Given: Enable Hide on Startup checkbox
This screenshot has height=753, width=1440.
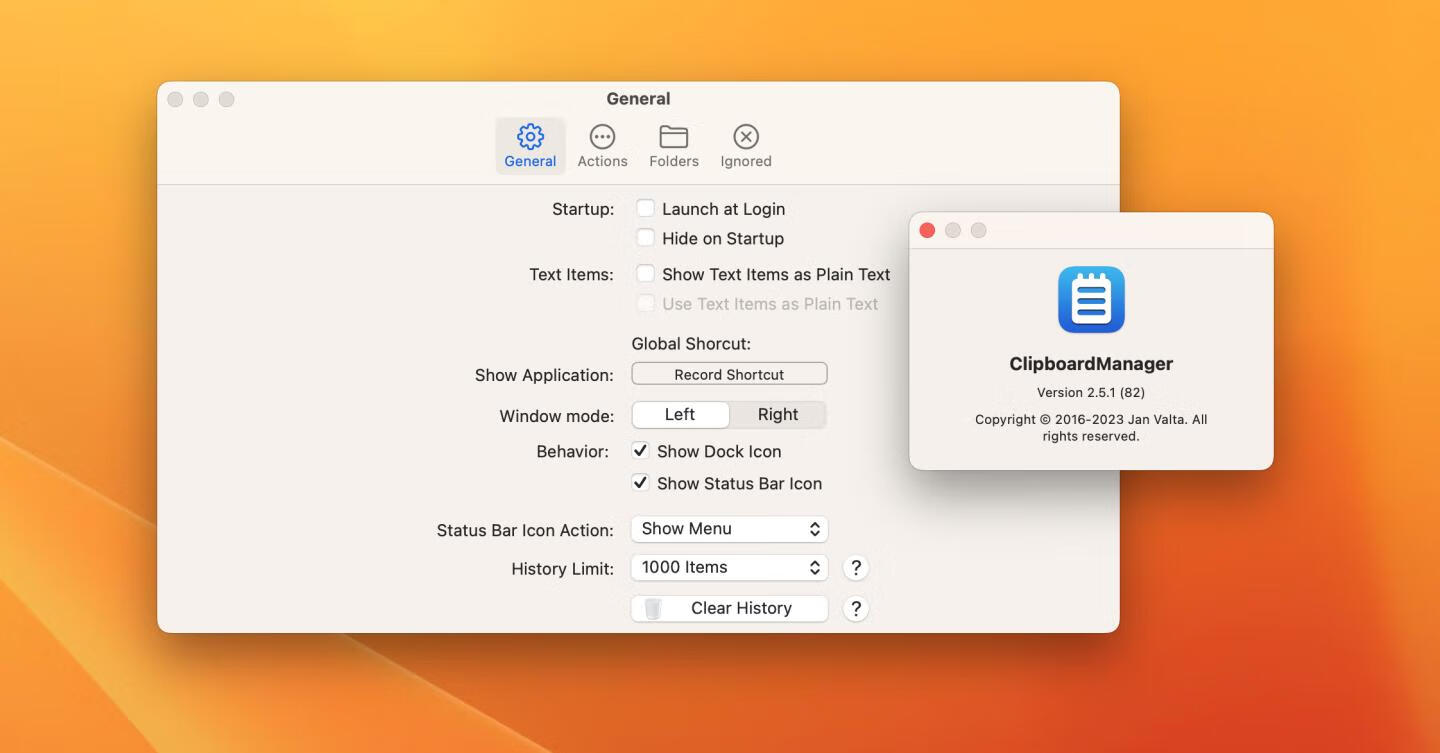Looking at the screenshot, I should pos(646,238).
